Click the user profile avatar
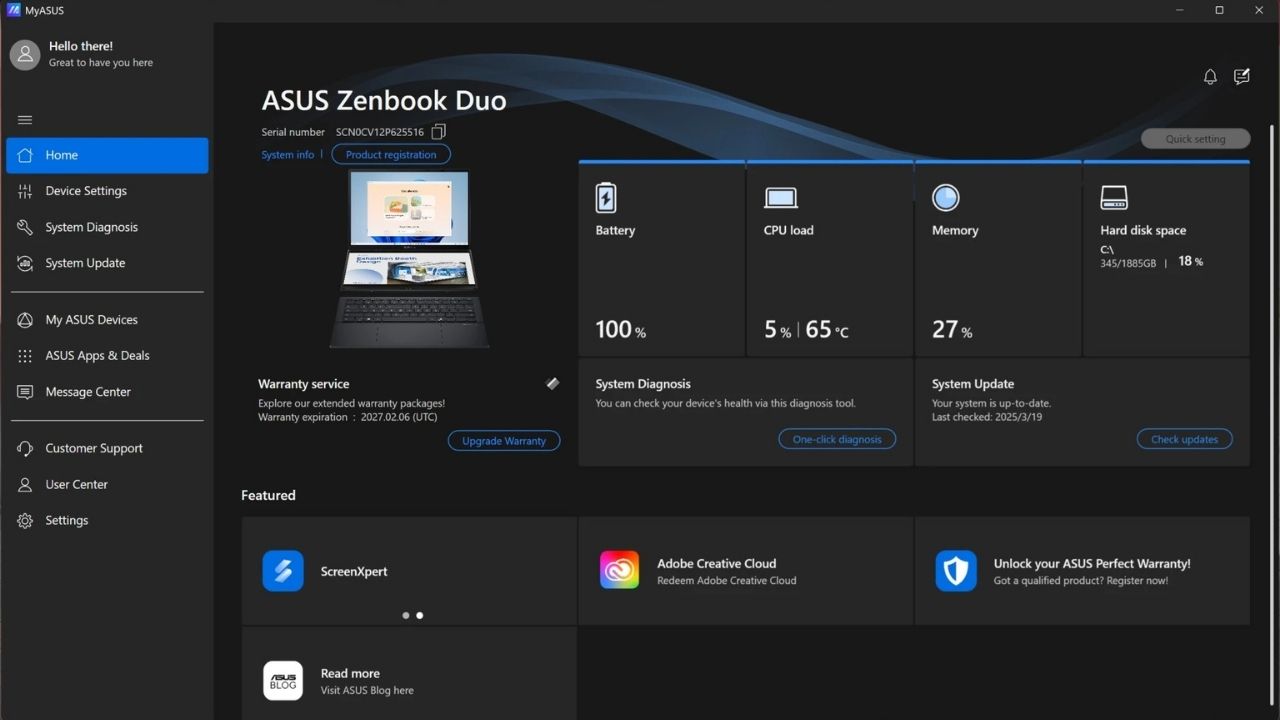This screenshot has width=1280, height=720. tap(24, 54)
